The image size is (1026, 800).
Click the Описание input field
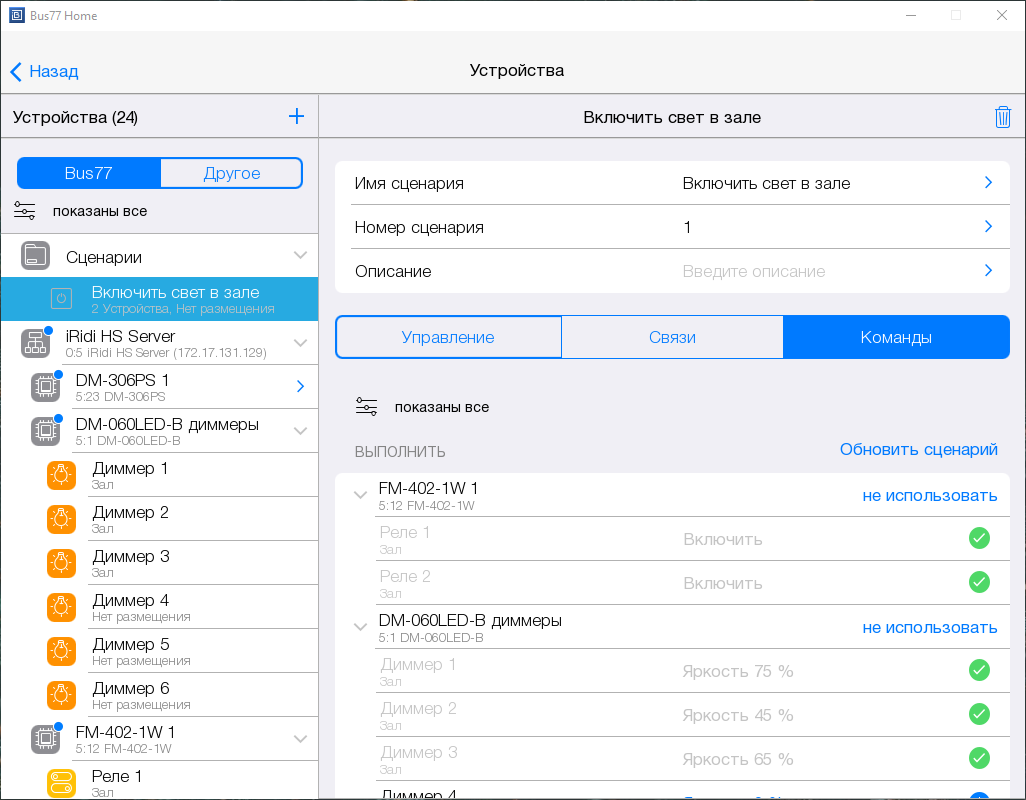pos(820,271)
